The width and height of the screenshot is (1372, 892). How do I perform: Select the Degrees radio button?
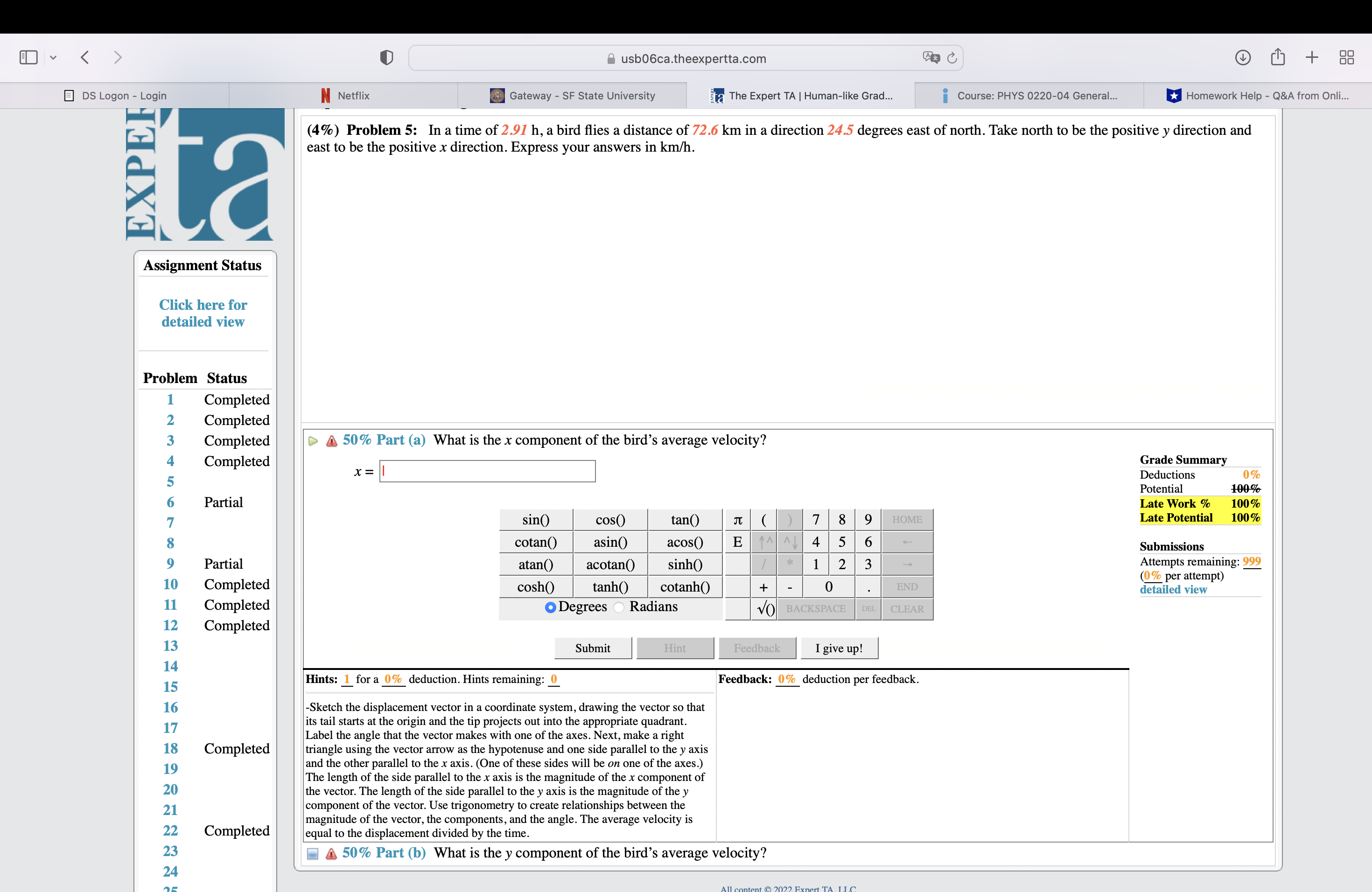pos(551,607)
